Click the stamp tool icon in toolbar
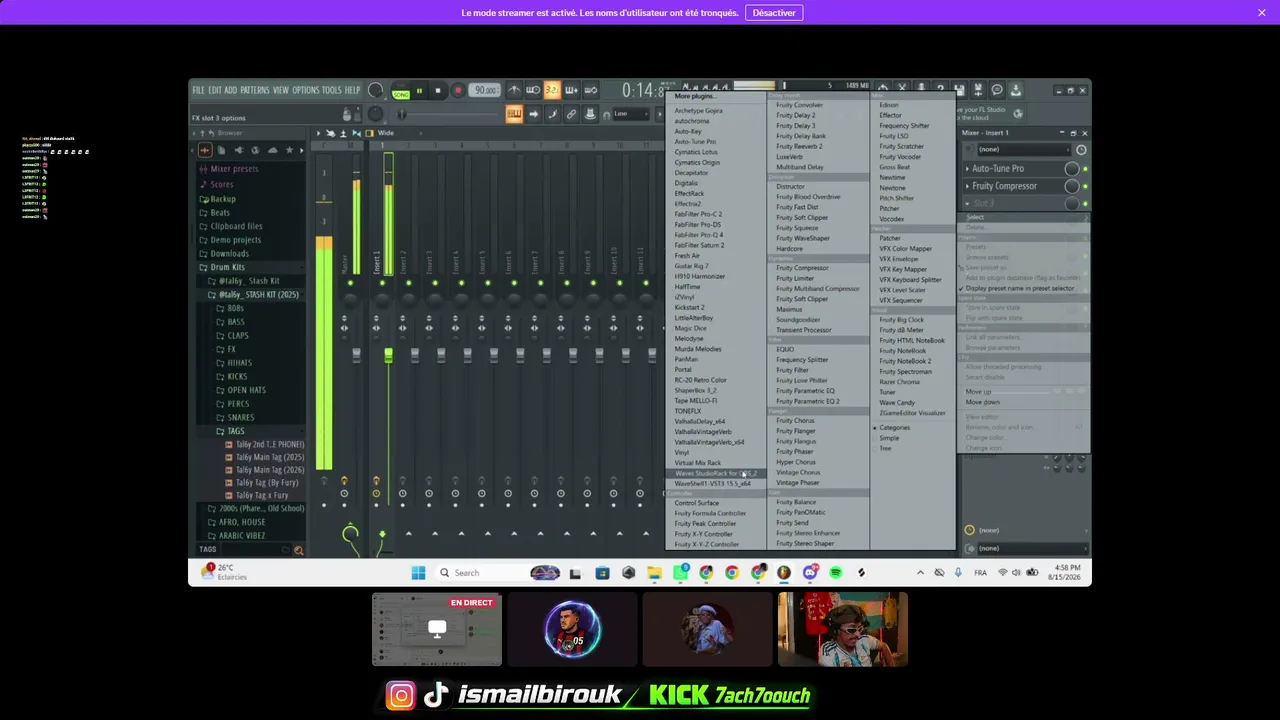Viewport: 1280px width, 720px height. point(590,114)
